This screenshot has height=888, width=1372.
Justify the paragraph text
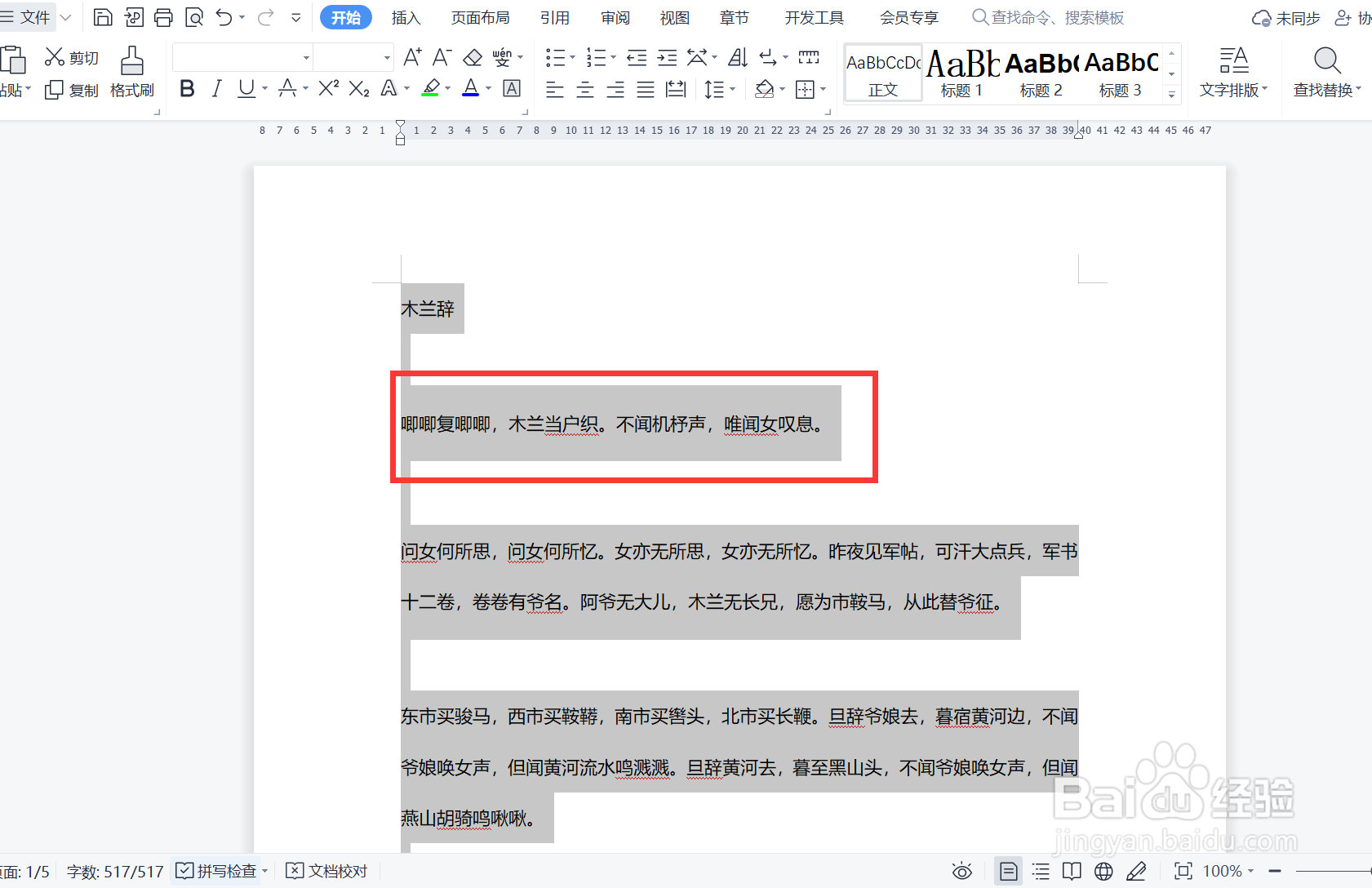coord(646,90)
